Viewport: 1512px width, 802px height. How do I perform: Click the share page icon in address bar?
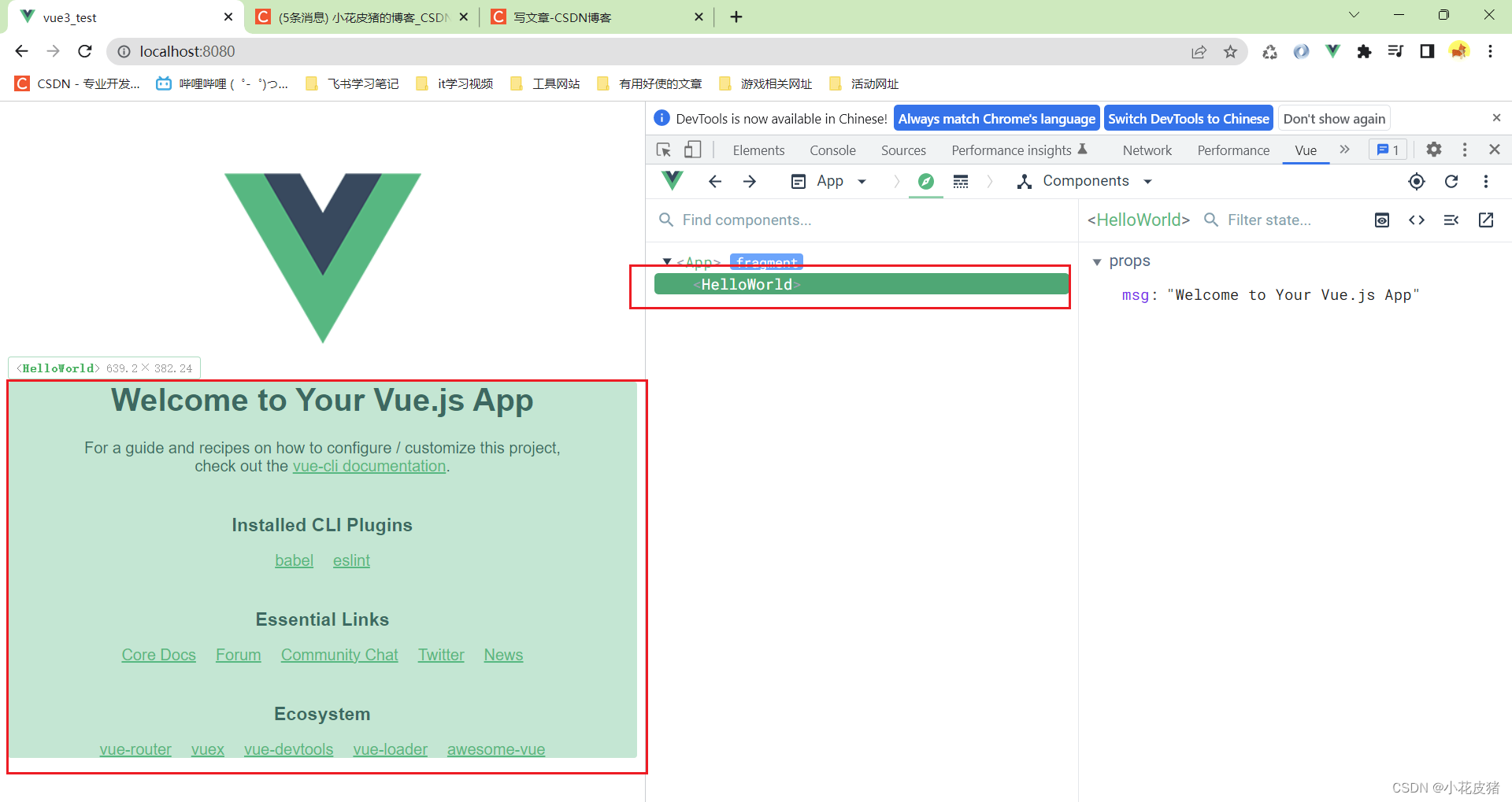point(1199,52)
